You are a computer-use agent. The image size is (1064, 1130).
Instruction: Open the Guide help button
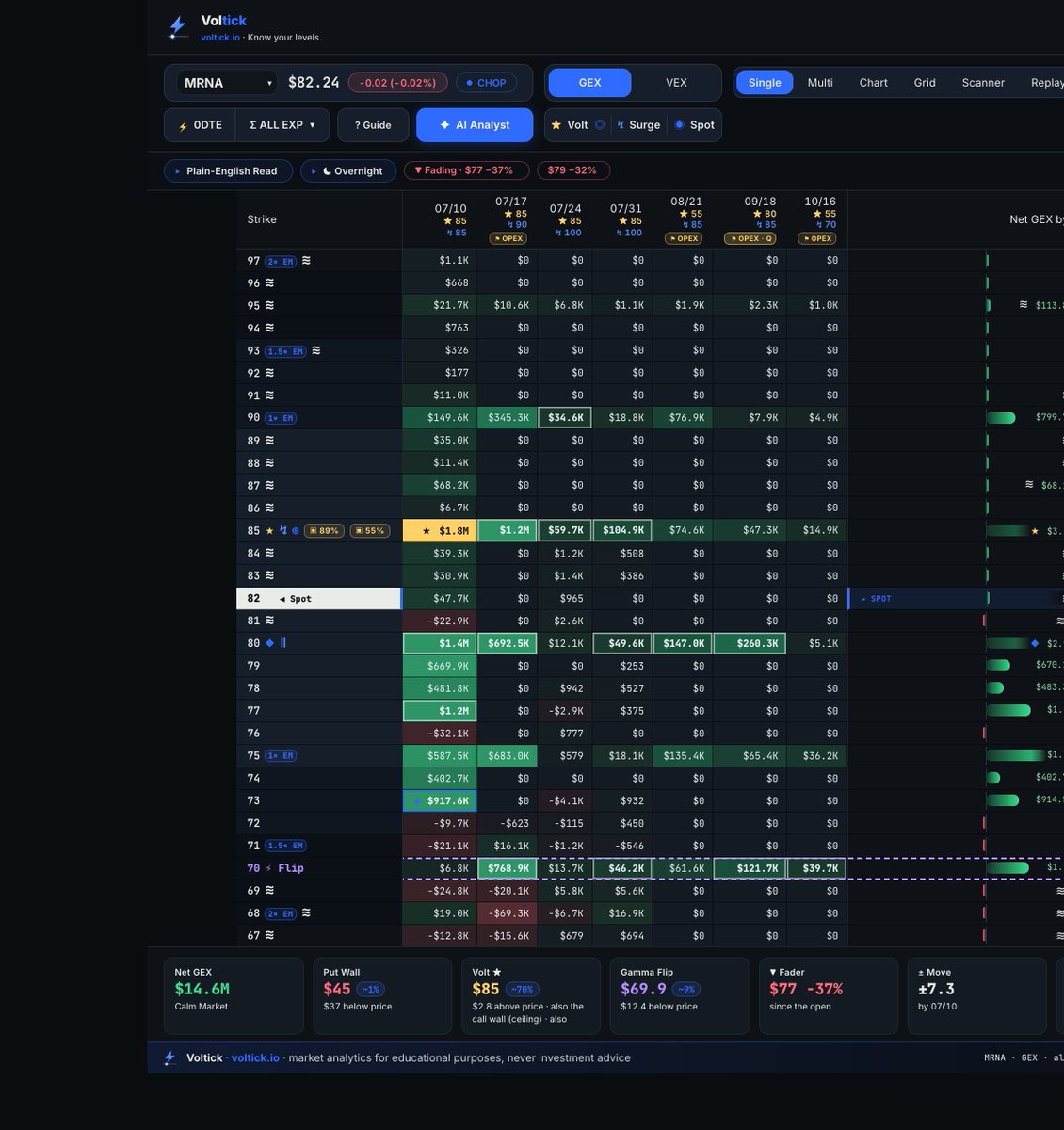(373, 125)
